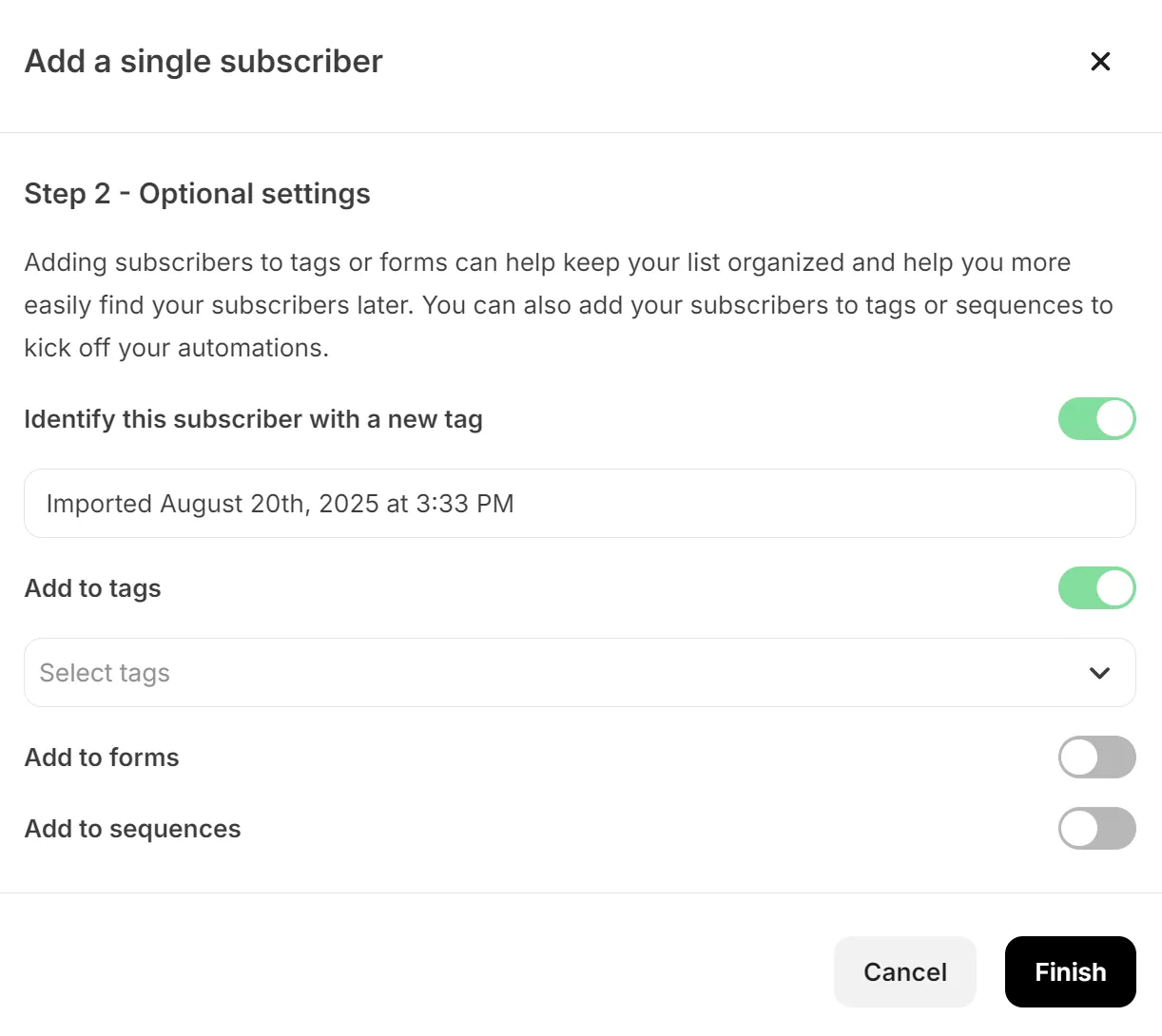Click the description paragraph about tags and forms

click(x=569, y=305)
